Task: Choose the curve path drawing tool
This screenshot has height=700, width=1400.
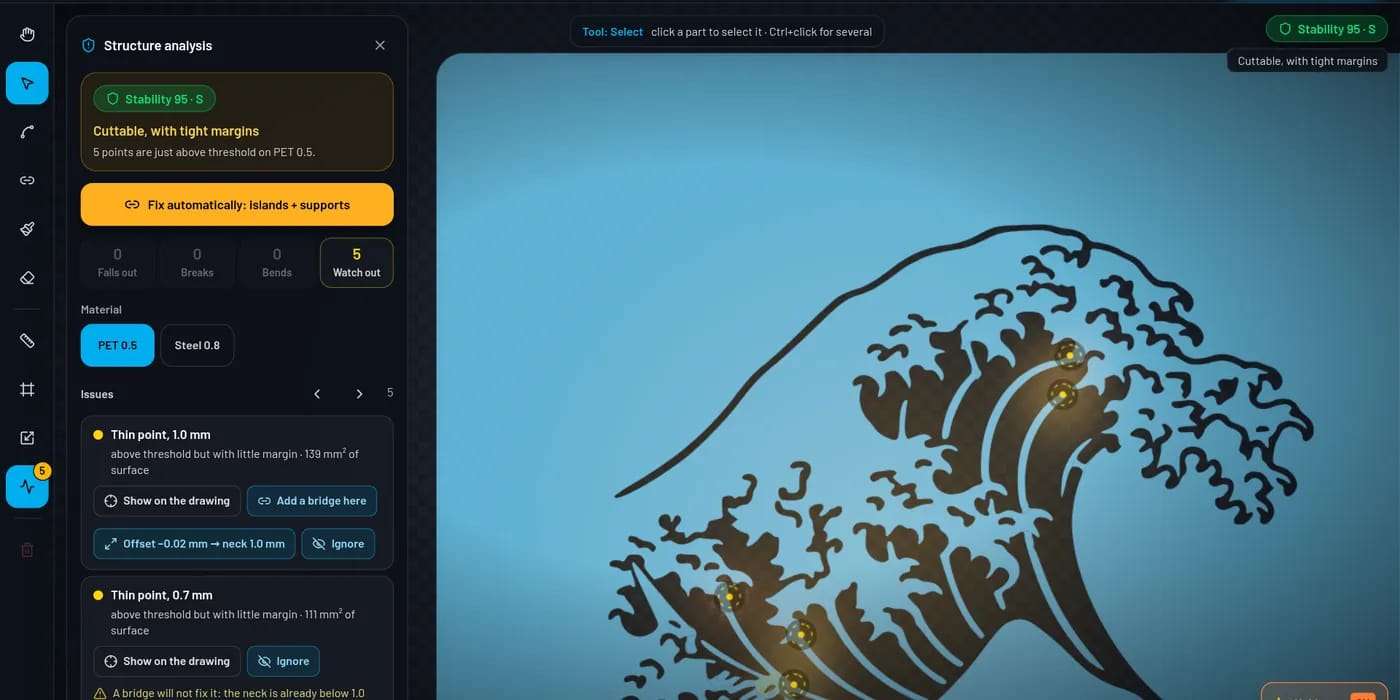Action: [27, 132]
